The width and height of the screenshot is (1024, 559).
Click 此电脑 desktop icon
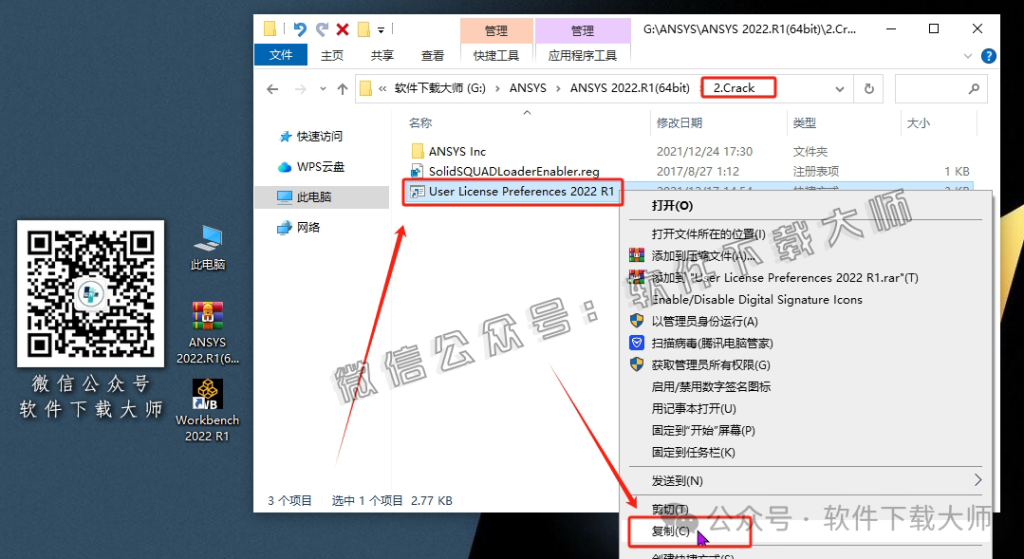pos(208,247)
